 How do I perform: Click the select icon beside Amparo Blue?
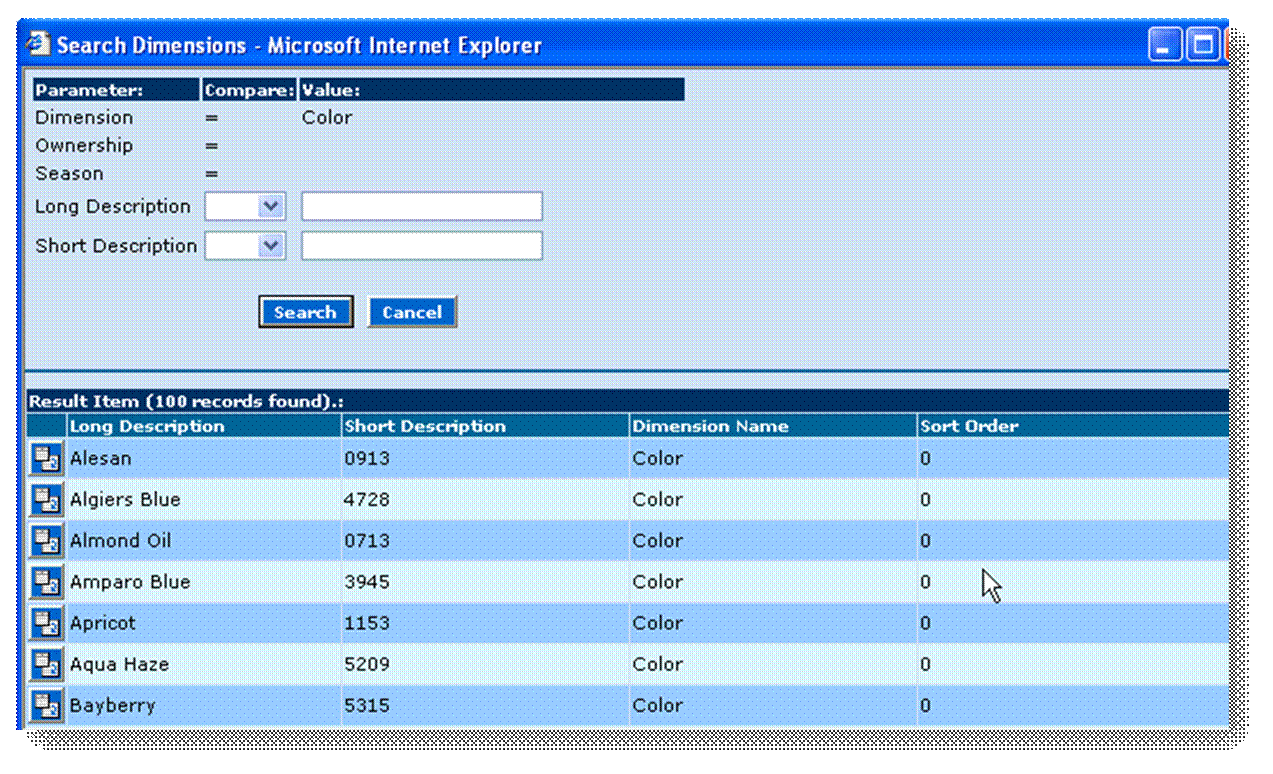point(46,582)
